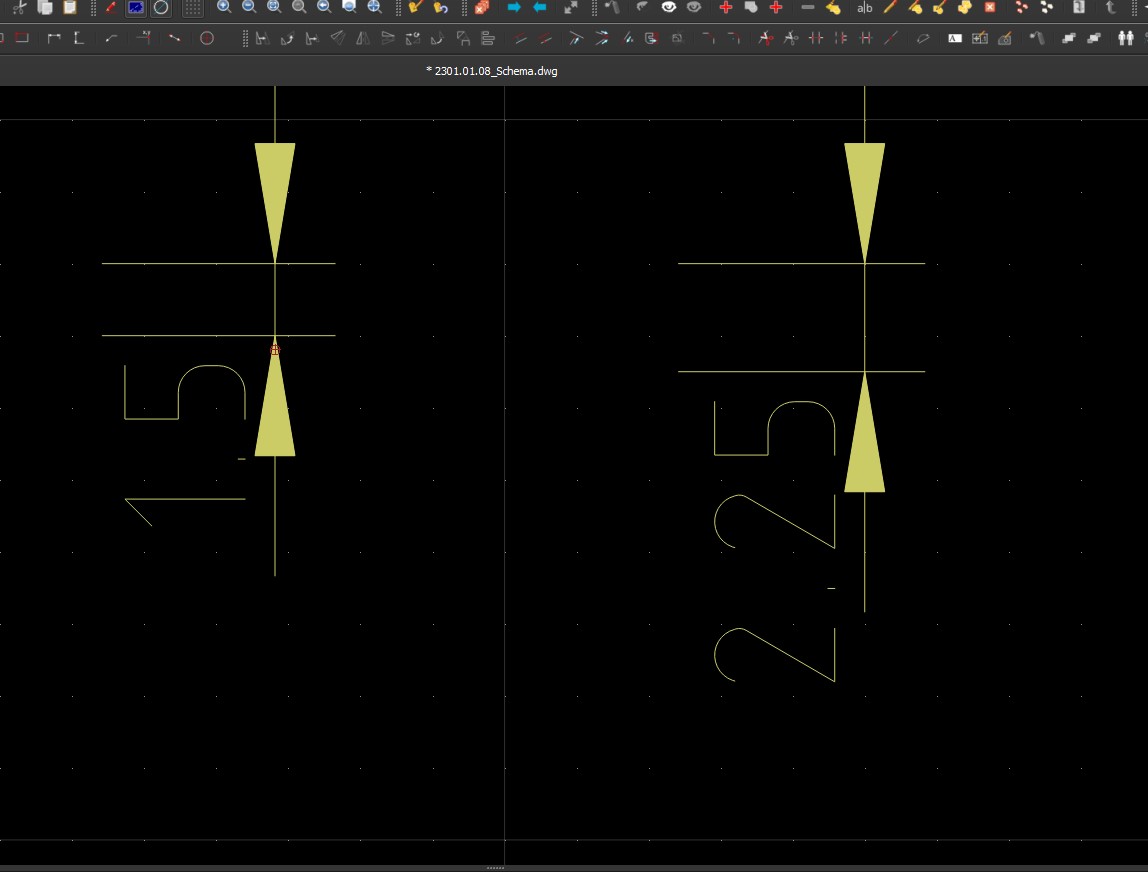
Task: Switch to the 2301.01.08_Schema.dwg tab
Action: click(491, 71)
